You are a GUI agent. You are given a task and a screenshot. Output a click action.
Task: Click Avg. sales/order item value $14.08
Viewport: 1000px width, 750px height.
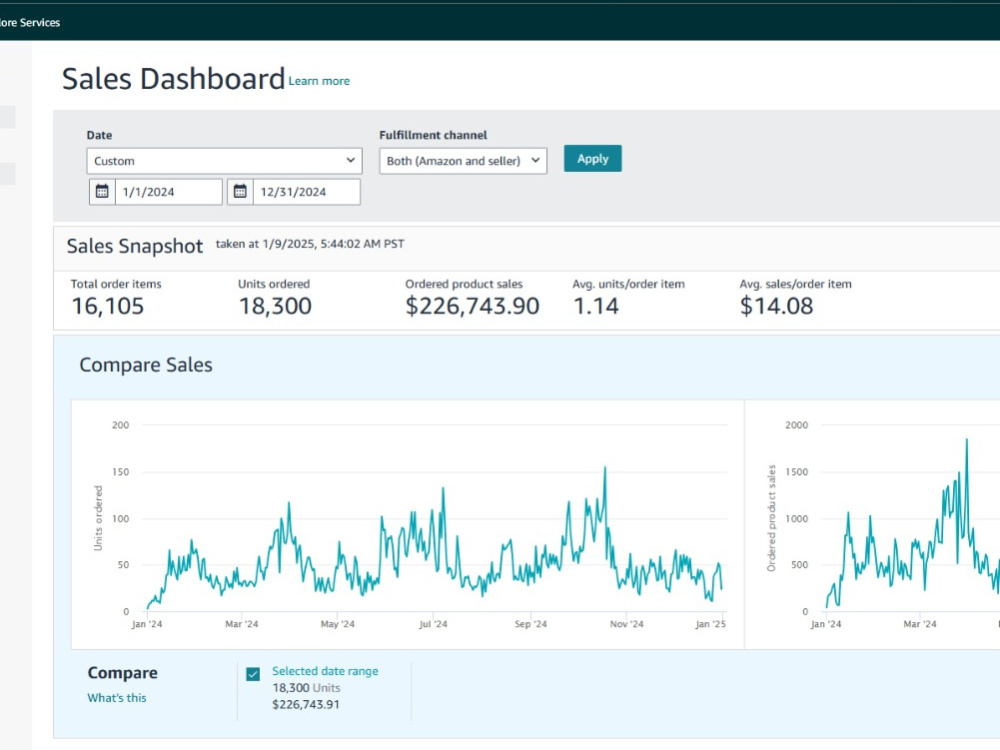(776, 306)
